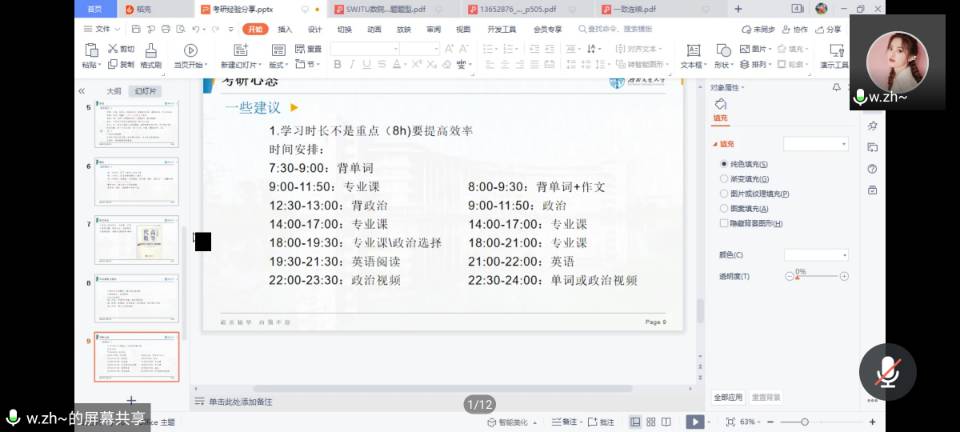
Task: Click the 全部应用 apply-to-all button
Action: click(727, 397)
